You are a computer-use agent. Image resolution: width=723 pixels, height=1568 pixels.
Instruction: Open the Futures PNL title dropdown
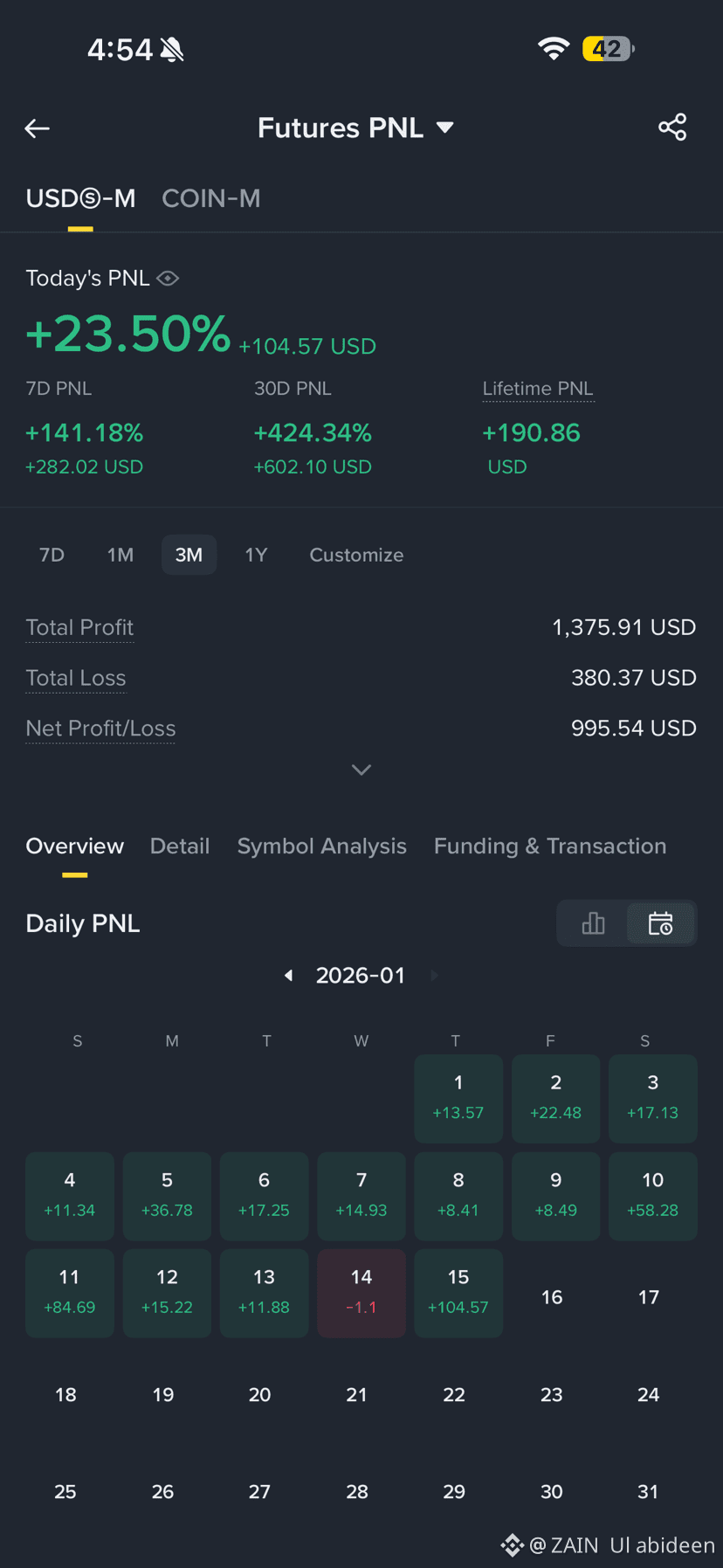click(356, 128)
